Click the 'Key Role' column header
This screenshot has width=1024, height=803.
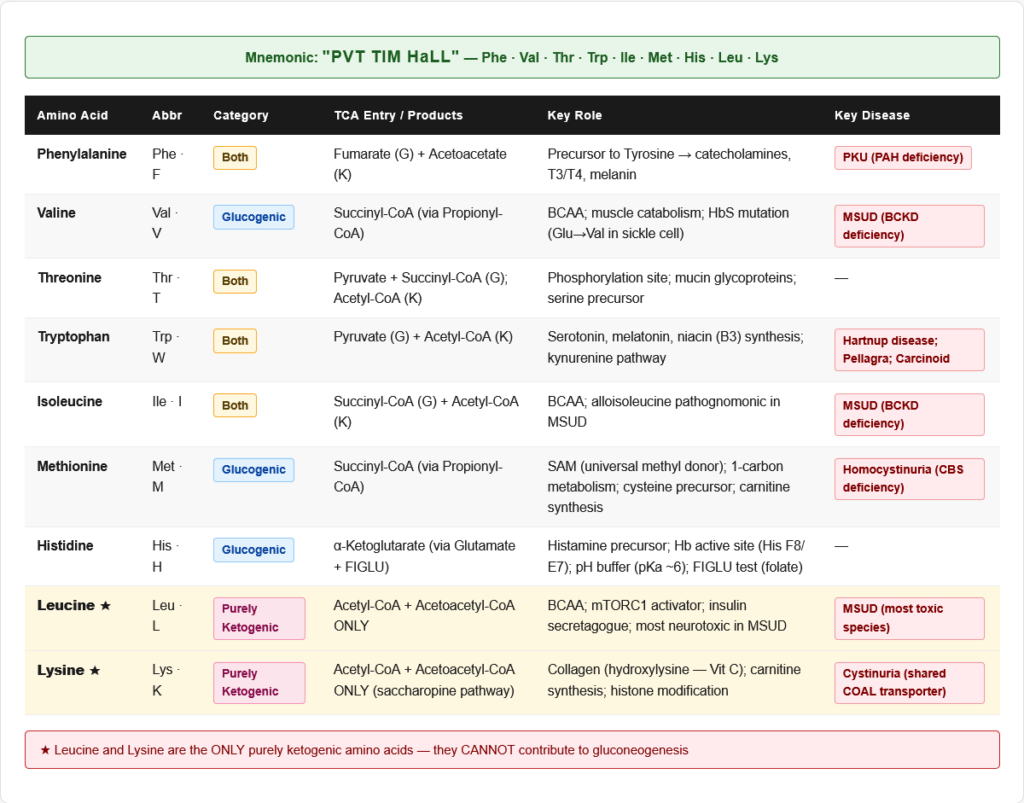[574, 115]
